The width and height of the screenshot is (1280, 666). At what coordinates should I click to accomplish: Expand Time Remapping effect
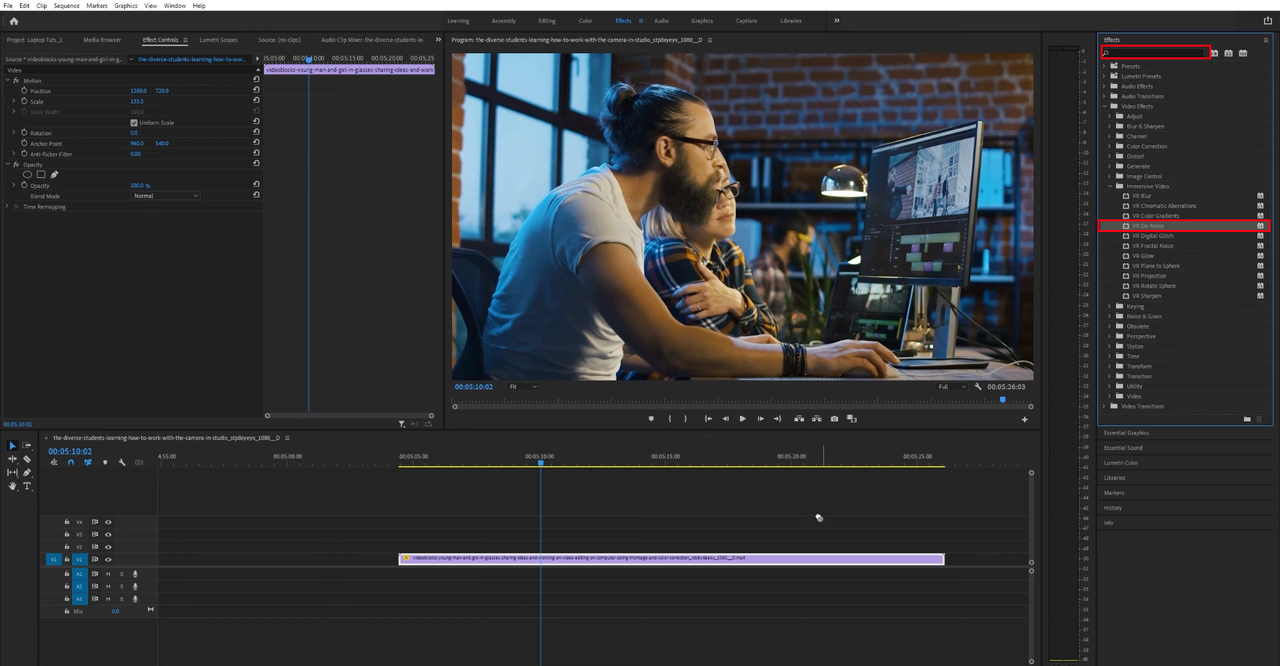click(x=8, y=207)
